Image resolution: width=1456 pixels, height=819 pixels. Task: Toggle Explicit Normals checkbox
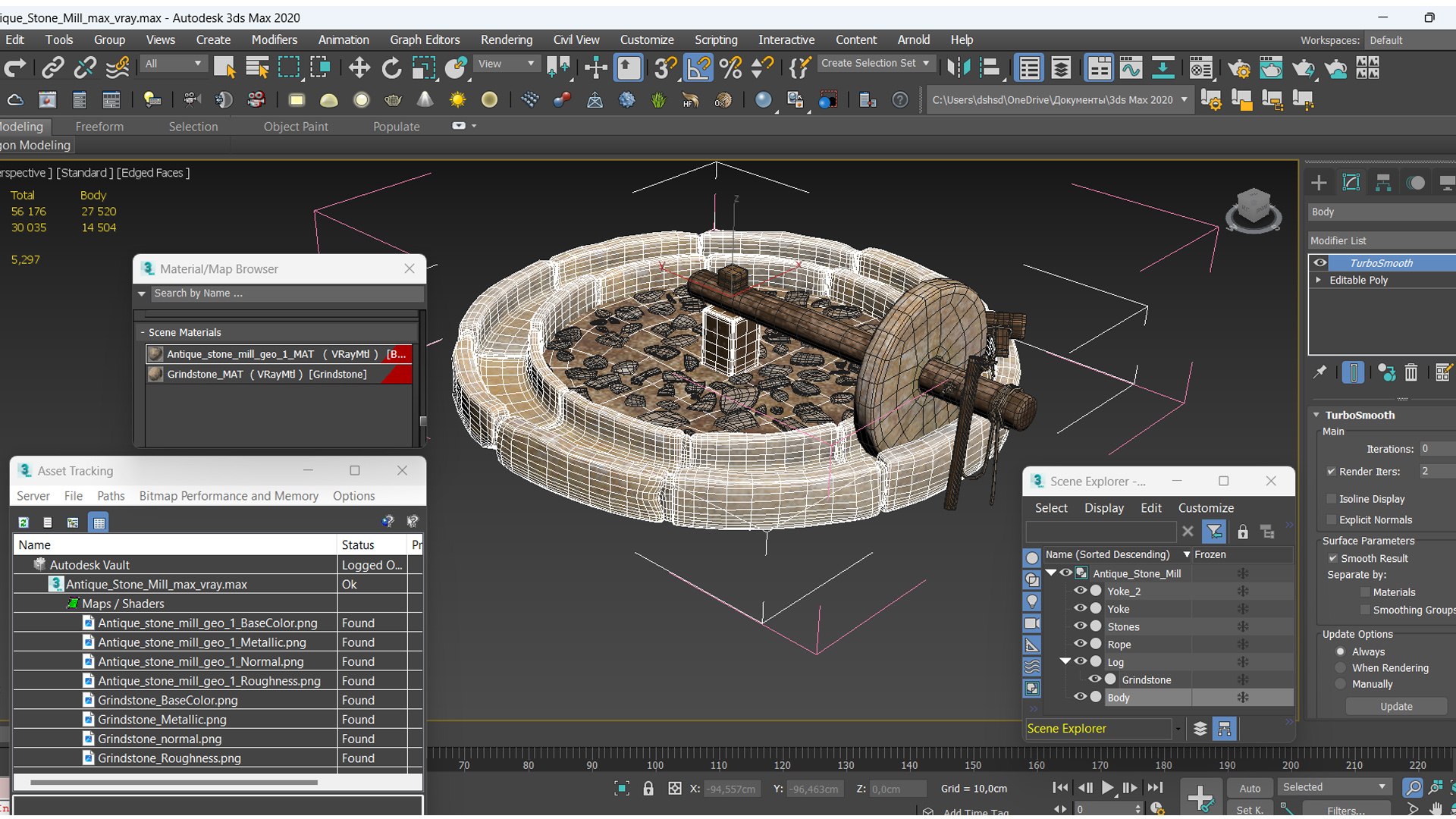pyautogui.click(x=1331, y=519)
